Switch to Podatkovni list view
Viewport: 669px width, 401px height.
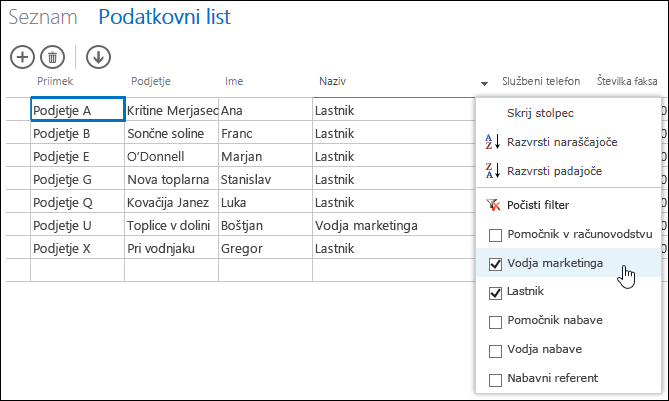click(164, 17)
